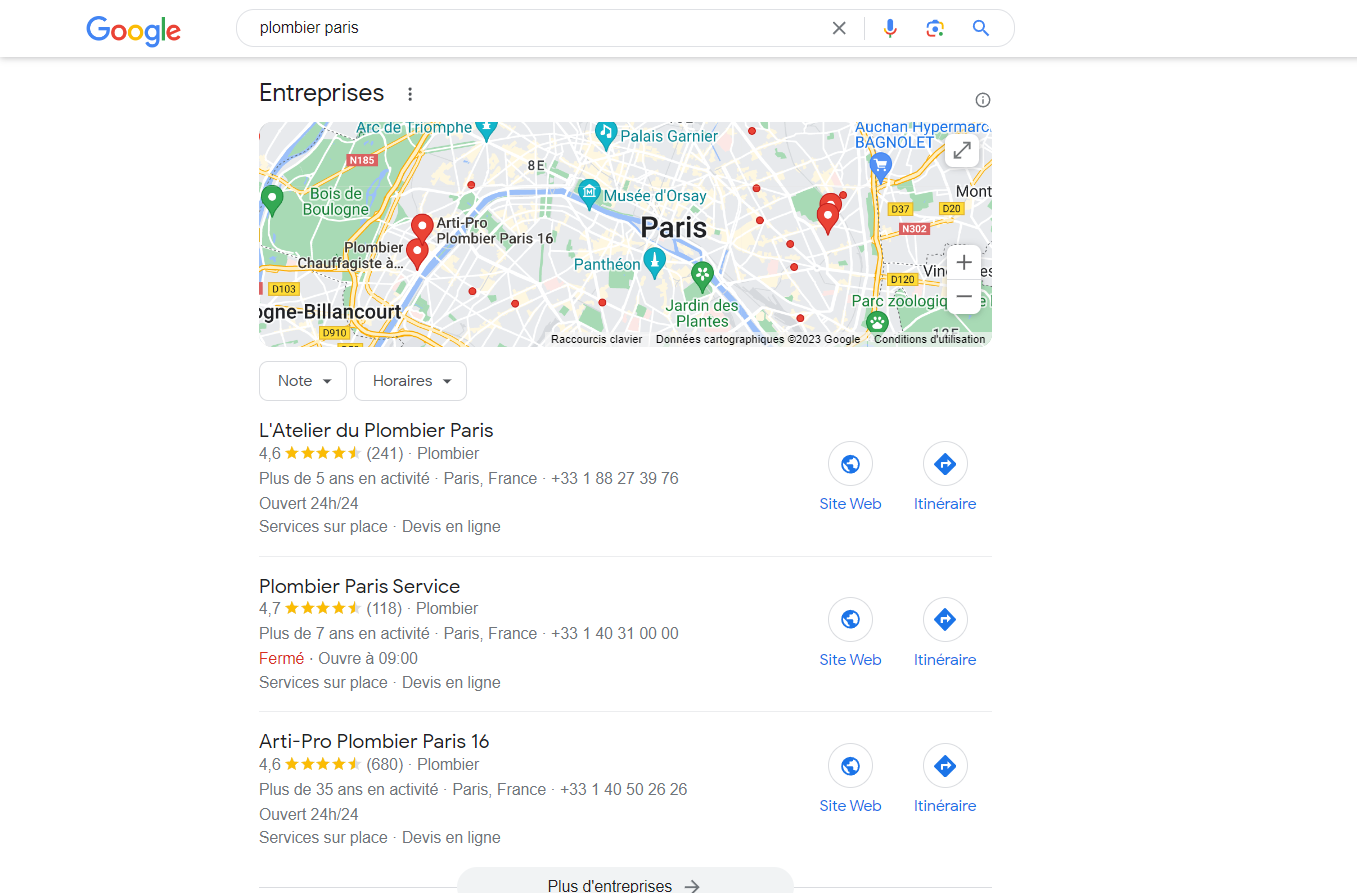Clear the search box with the X icon

click(x=839, y=28)
